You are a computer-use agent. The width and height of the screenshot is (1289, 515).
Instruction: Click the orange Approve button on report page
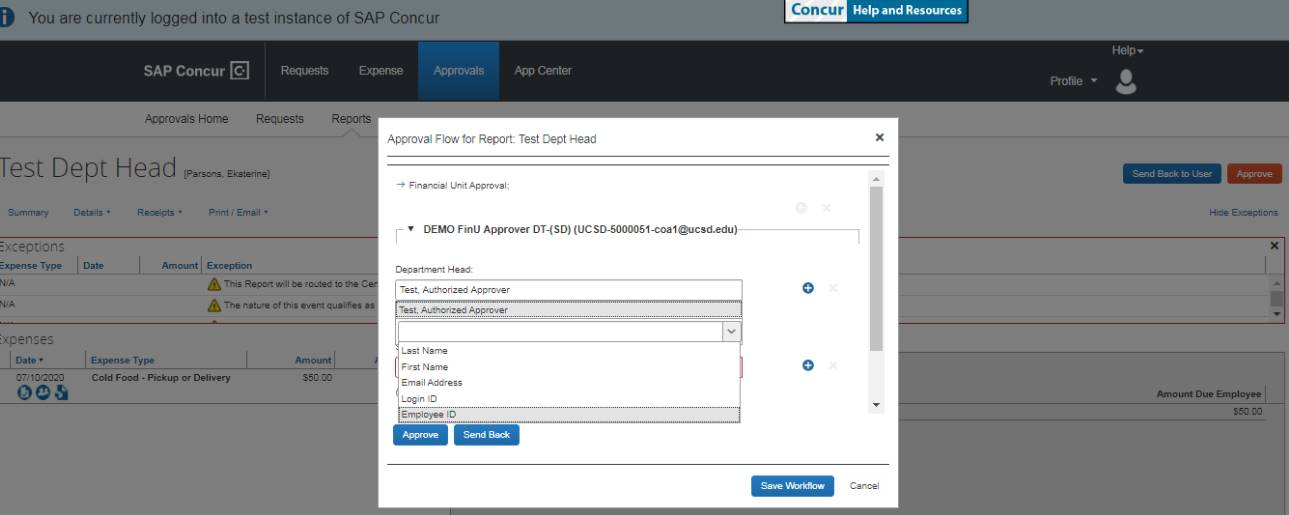[1254, 174]
